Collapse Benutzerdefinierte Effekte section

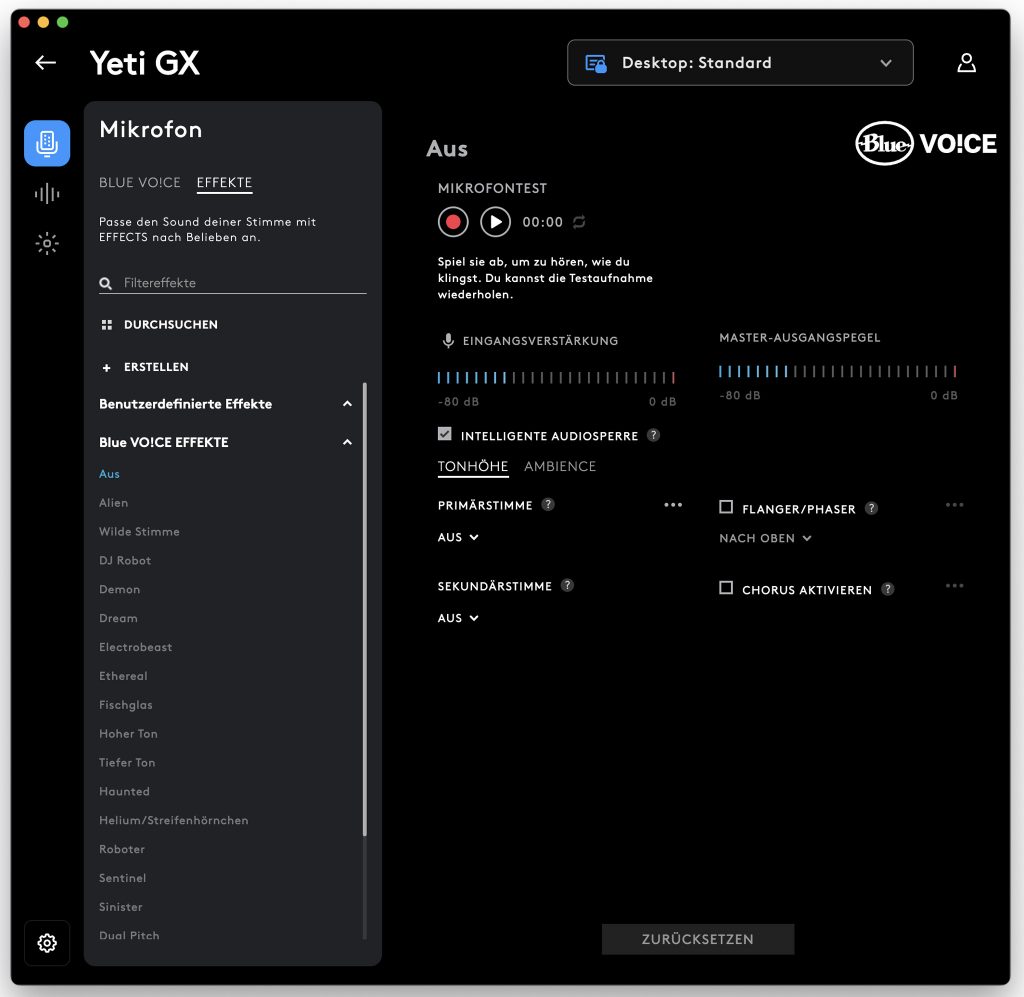pos(347,404)
